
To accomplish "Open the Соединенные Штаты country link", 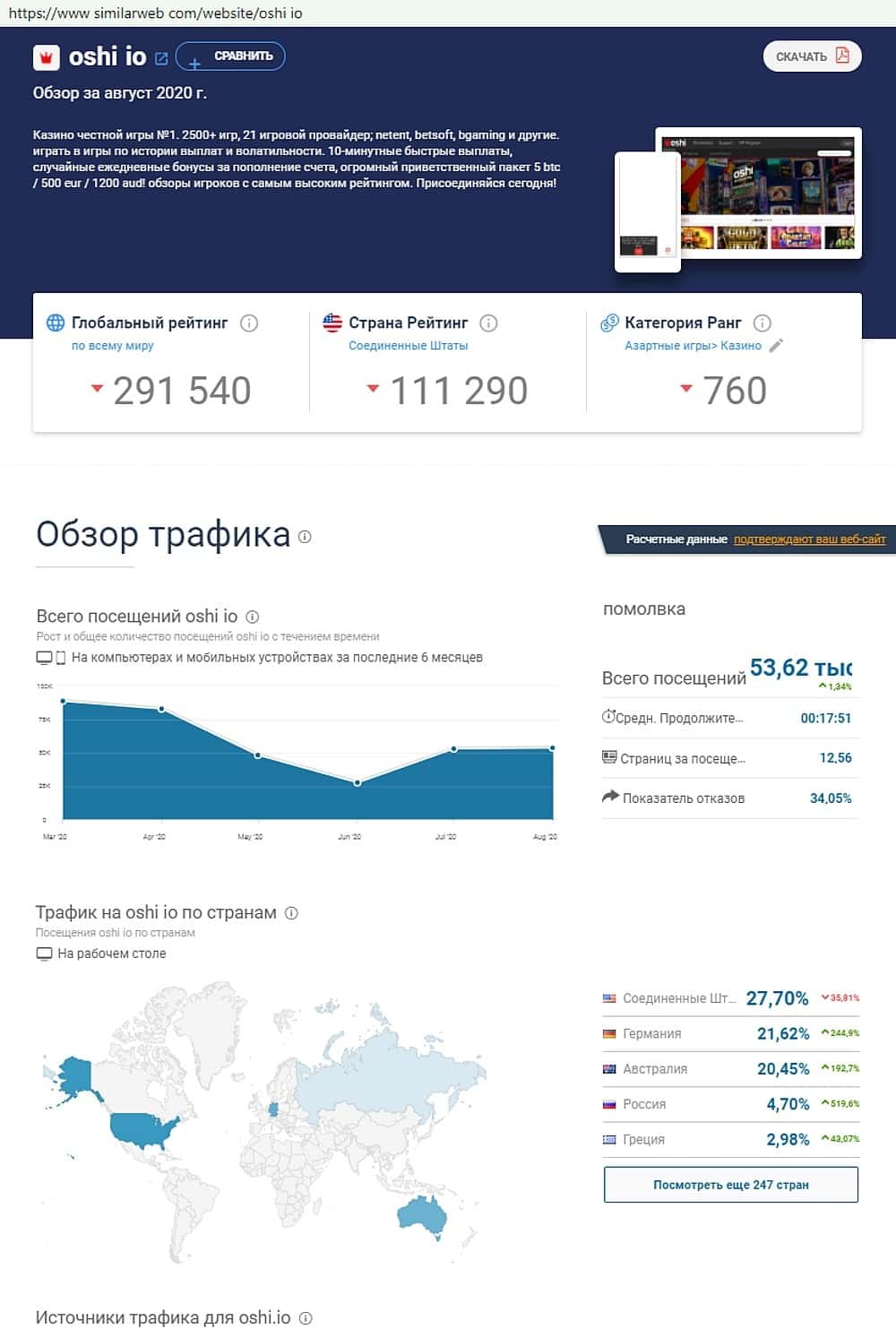I will [x=409, y=345].
